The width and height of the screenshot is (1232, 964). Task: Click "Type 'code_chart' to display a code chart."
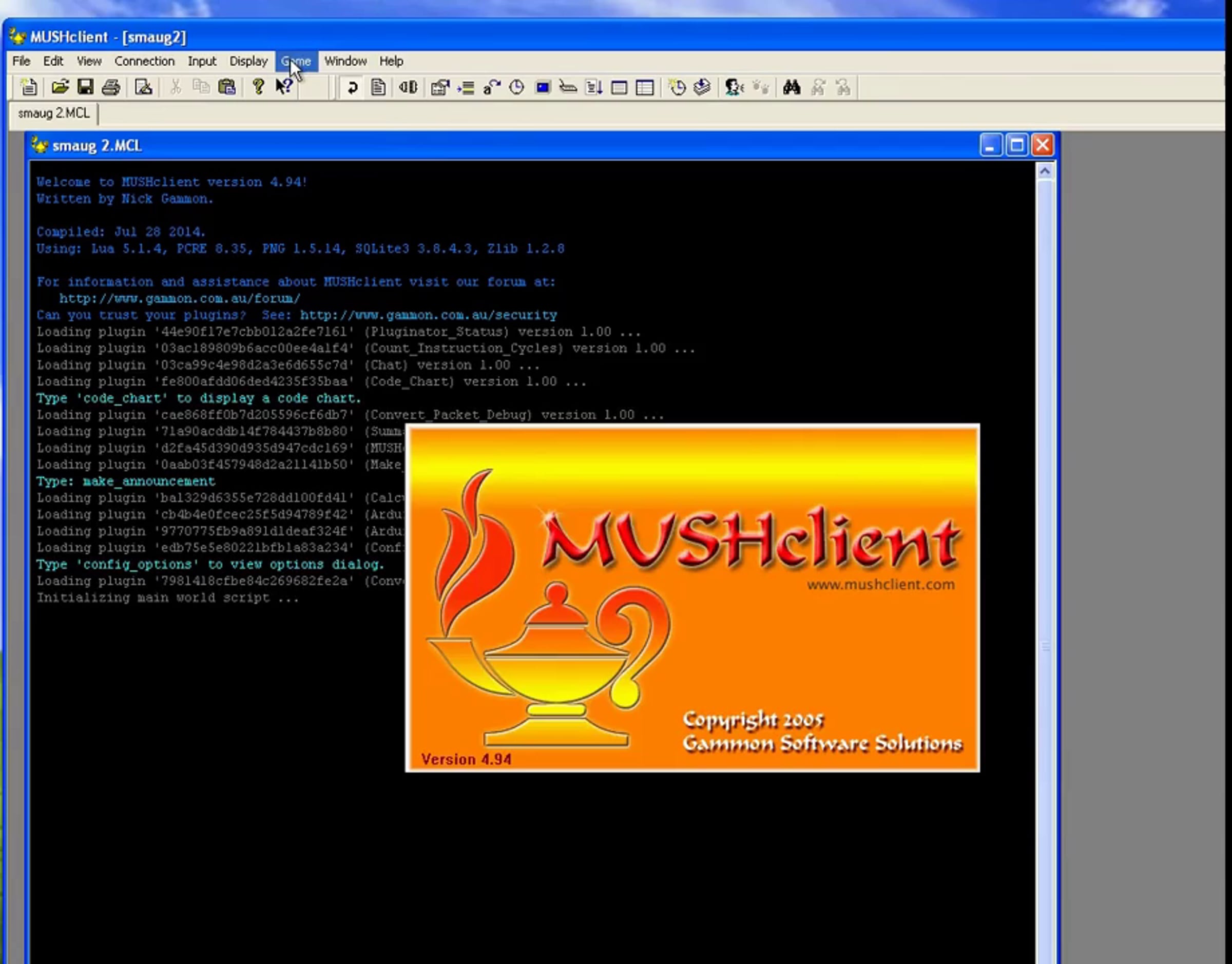click(199, 398)
